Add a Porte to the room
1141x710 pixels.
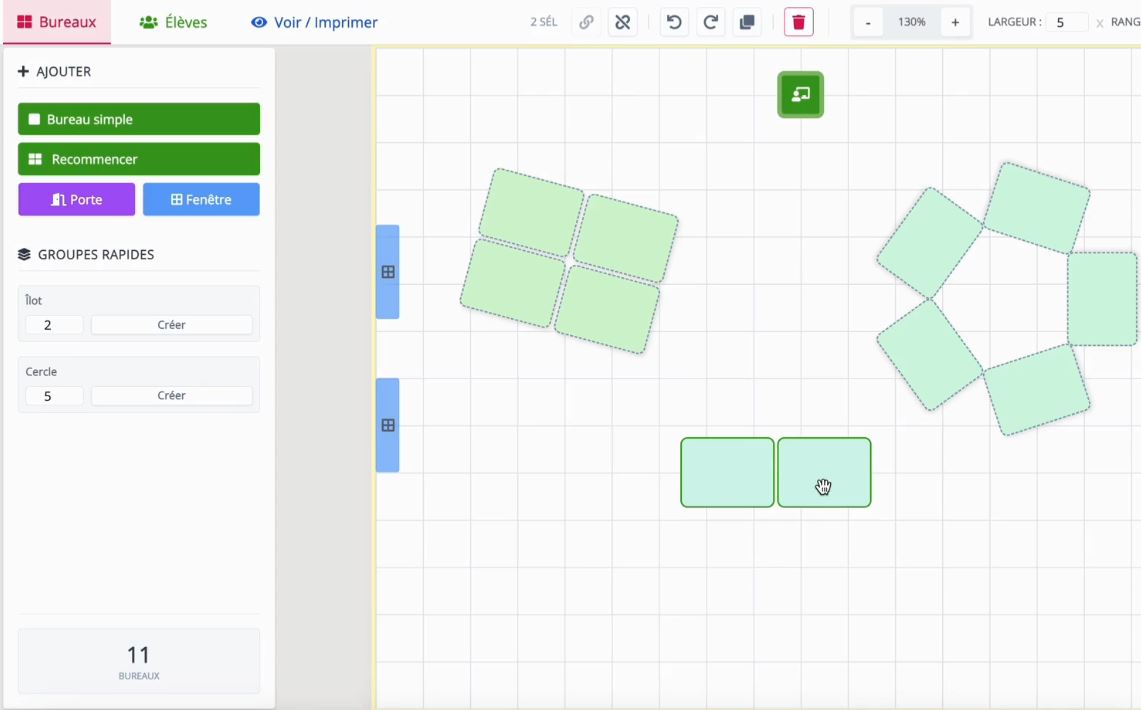[76, 199]
